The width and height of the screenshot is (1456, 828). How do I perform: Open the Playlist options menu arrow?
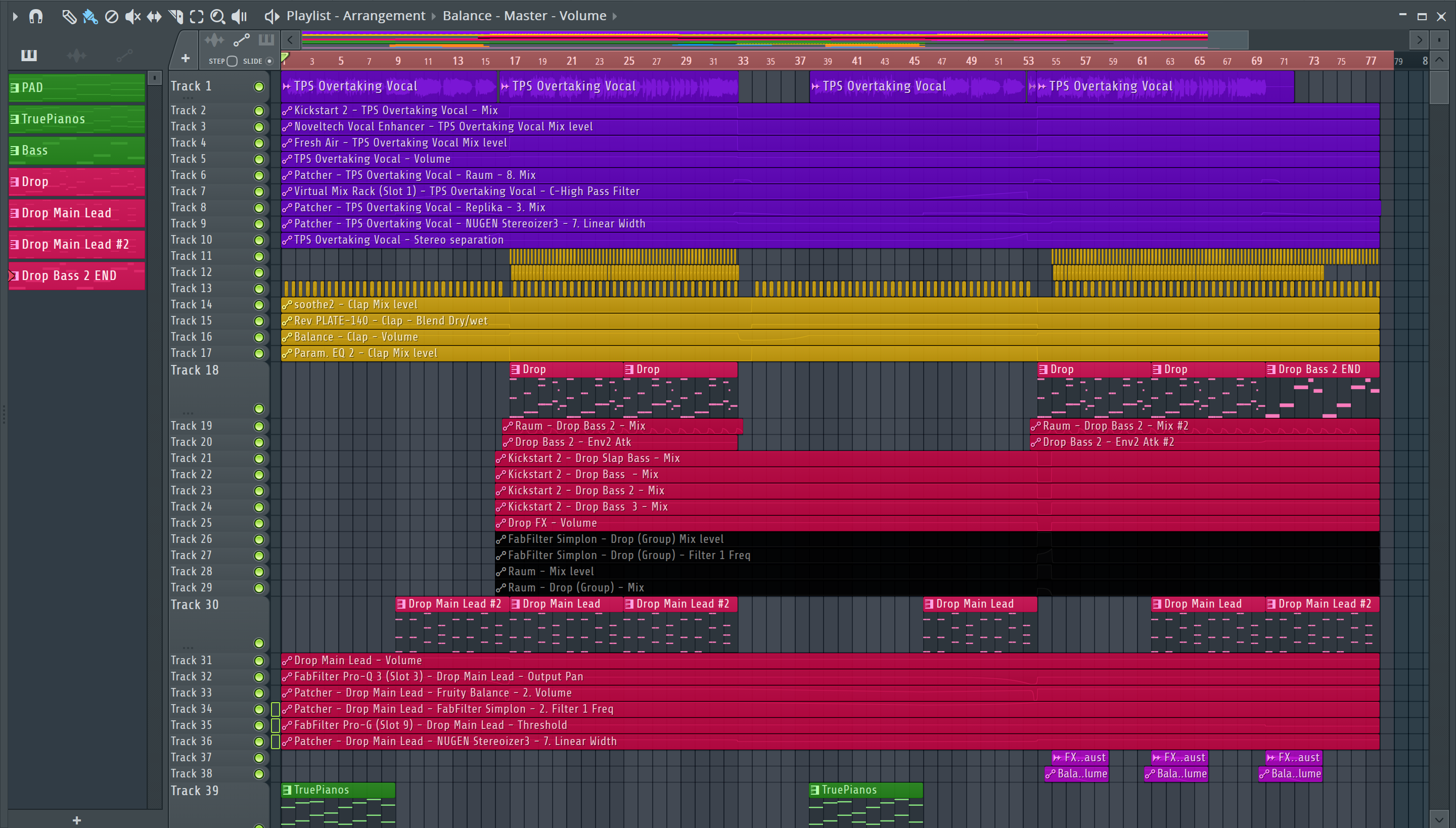pos(15,16)
